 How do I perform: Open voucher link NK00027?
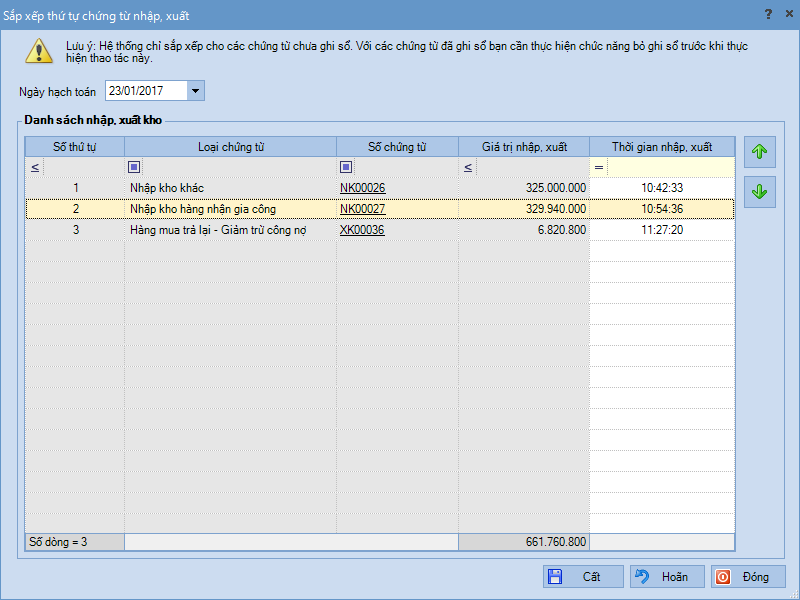coord(362,209)
